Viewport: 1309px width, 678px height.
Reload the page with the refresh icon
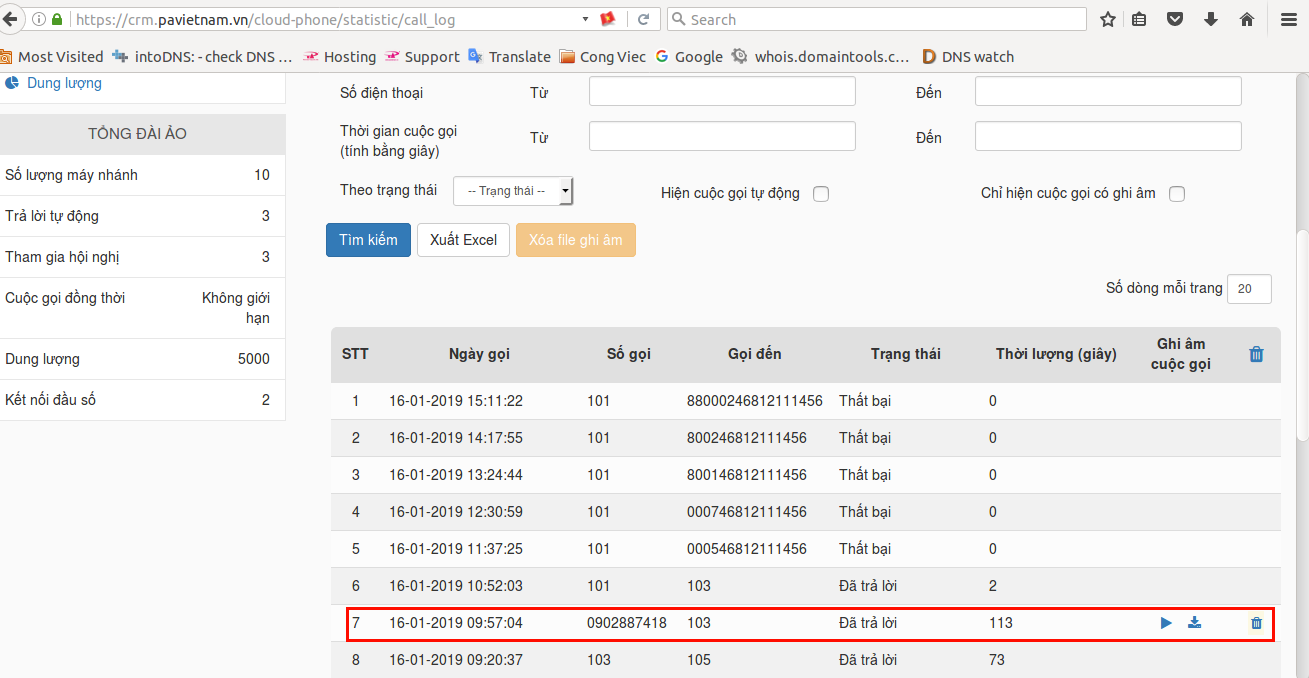pyautogui.click(x=644, y=19)
